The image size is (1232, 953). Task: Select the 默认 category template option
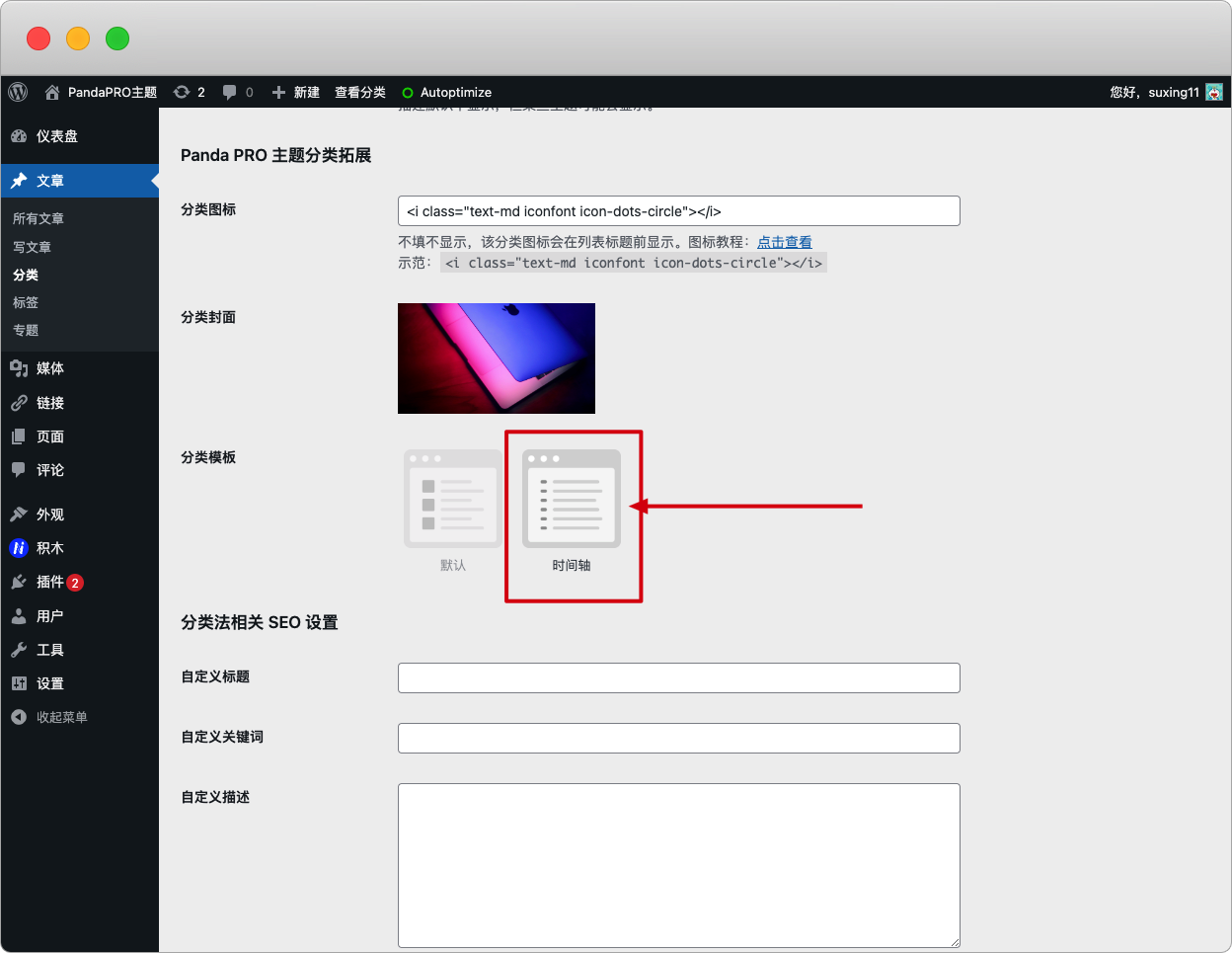pyautogui.click(x=453, y=511)
